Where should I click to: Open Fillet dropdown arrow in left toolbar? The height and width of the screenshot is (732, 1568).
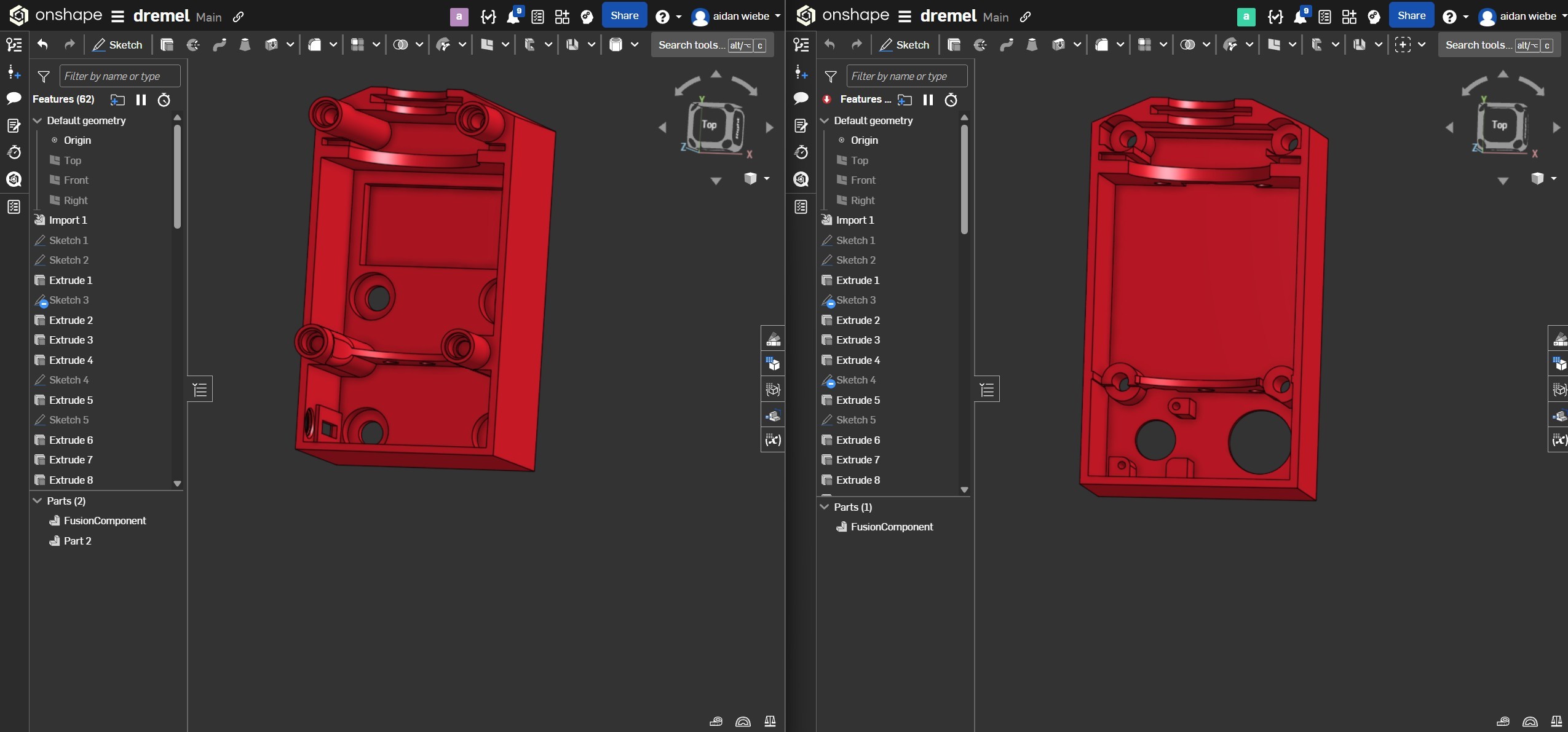333,45
